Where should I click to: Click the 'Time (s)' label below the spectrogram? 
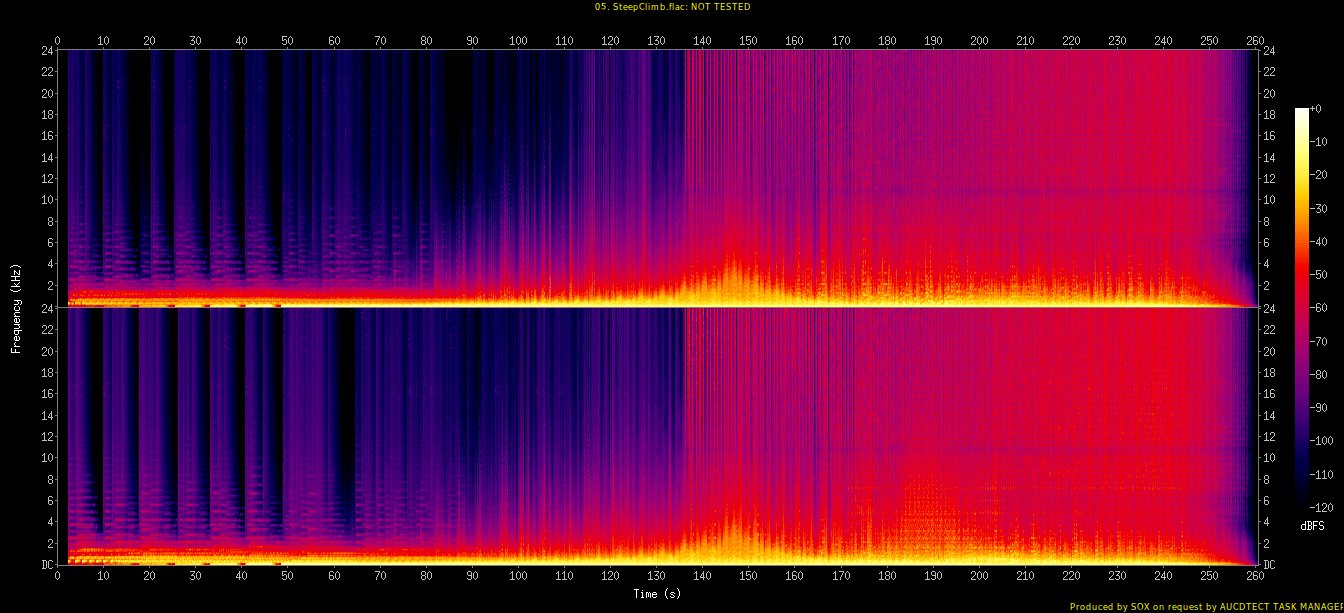coord(657,594)
